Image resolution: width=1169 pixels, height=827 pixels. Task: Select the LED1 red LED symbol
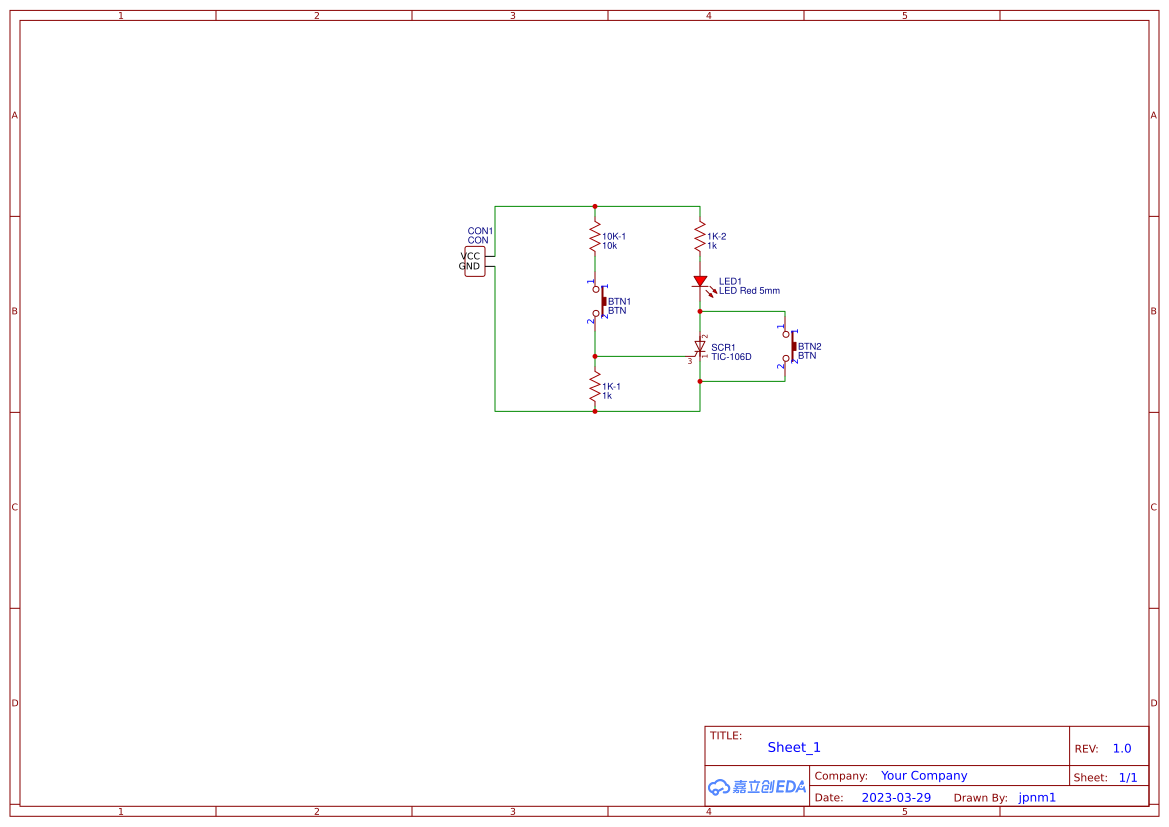[700, 283]
